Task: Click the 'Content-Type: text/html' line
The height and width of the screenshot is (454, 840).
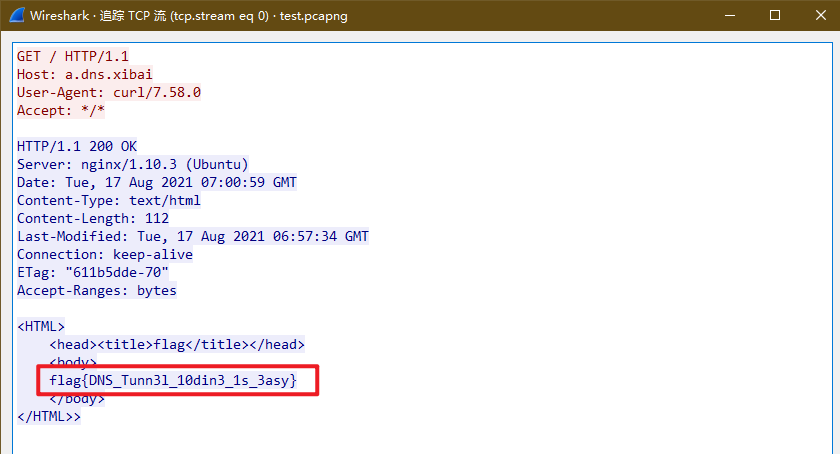Action: 109,200
